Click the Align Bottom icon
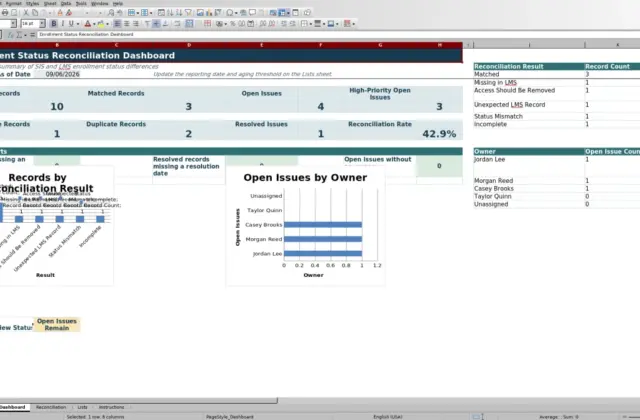 click(x=165, y=24)
